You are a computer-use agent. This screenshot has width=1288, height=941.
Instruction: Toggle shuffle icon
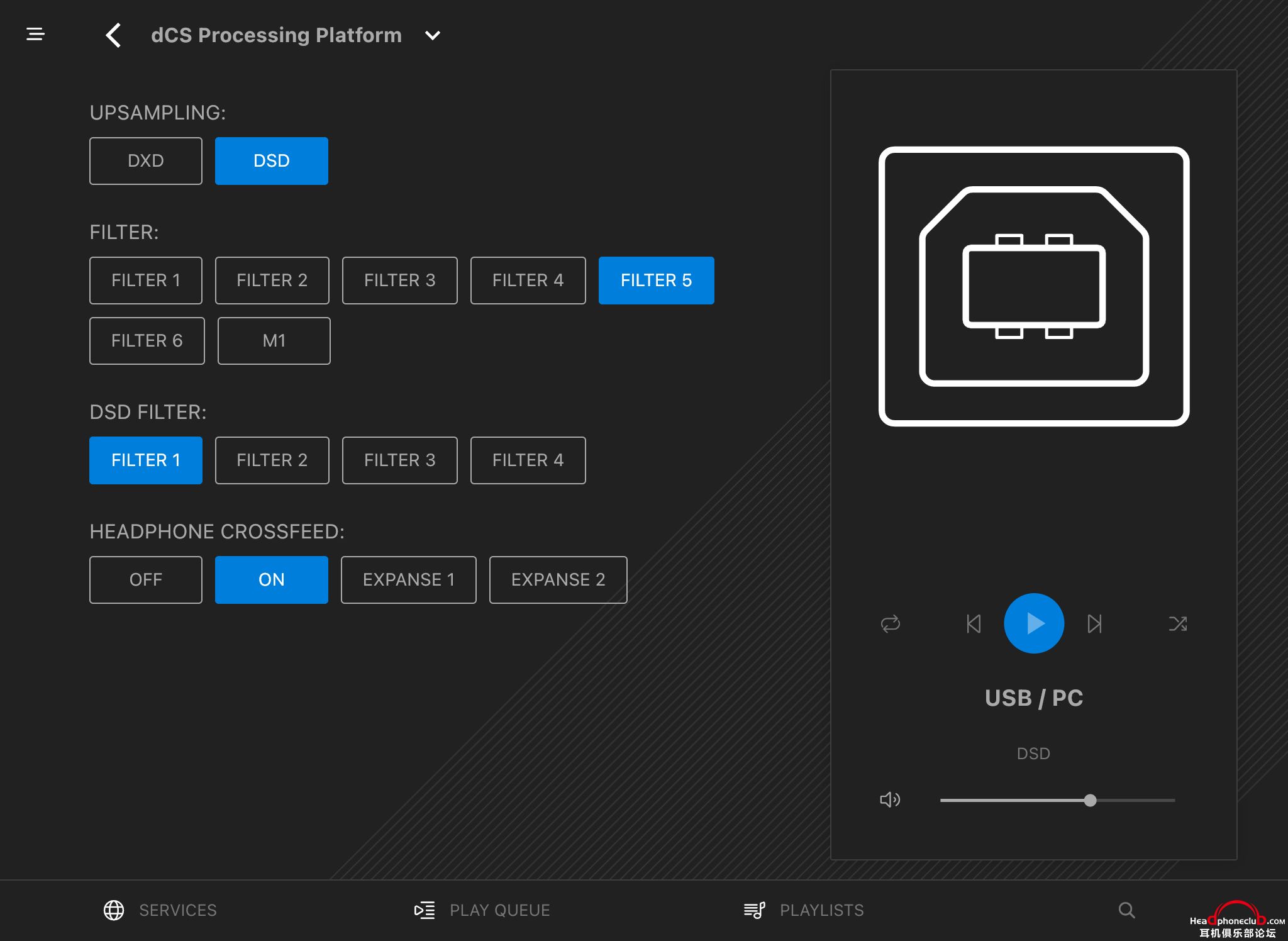(1178, 624)
